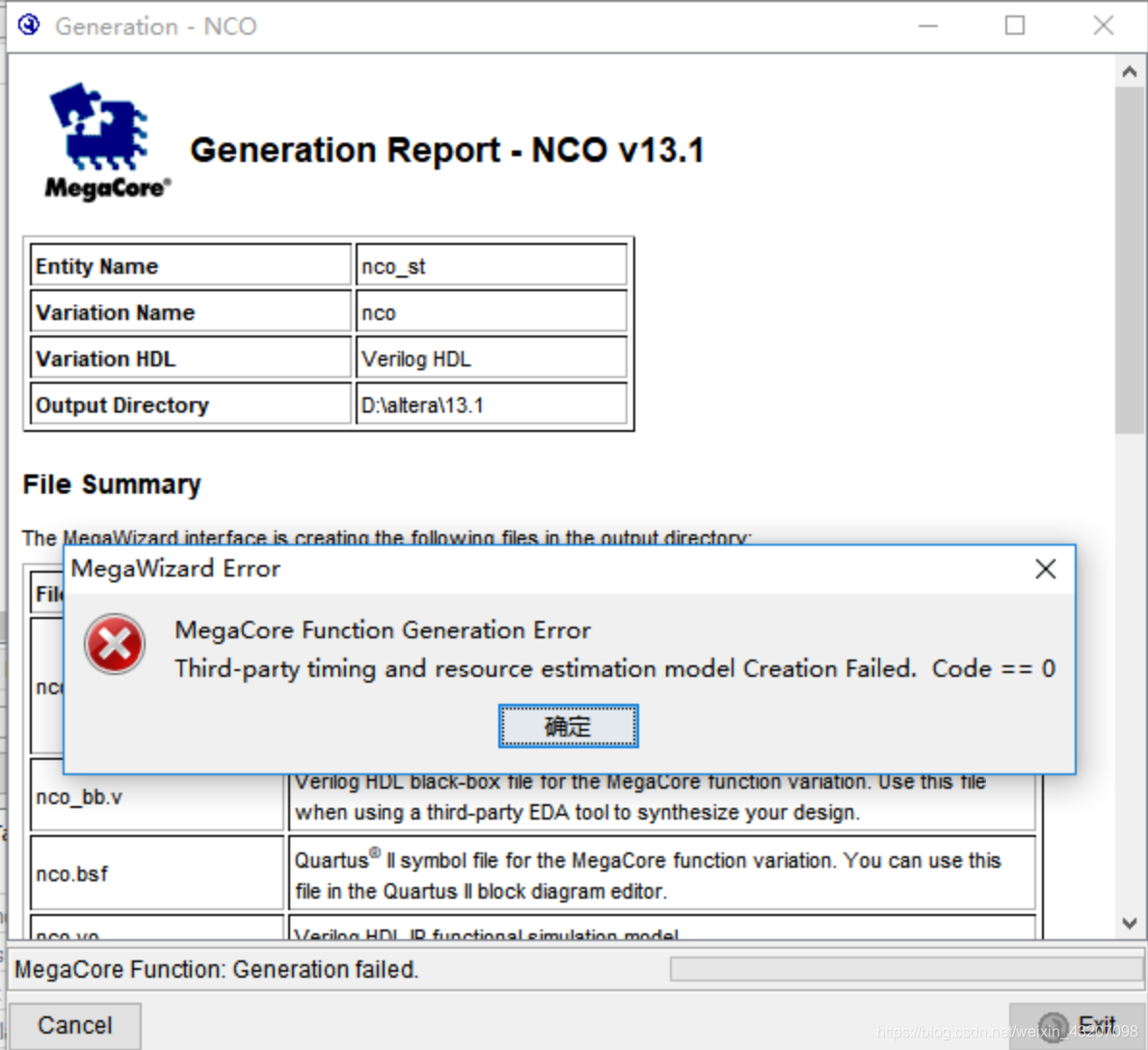
Task: Click the vertical scrollbar thumb
Action: click(1129, 260)
